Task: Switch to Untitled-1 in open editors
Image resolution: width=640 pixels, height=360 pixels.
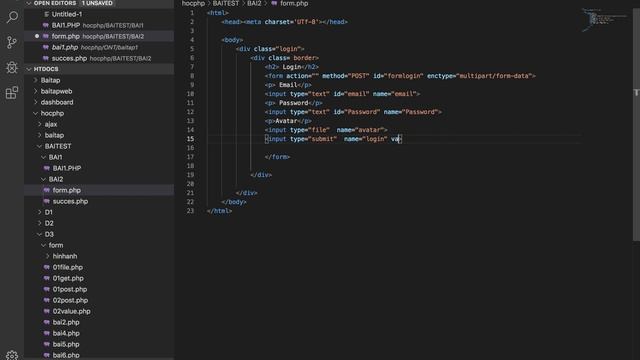Action: click(99, 14)
